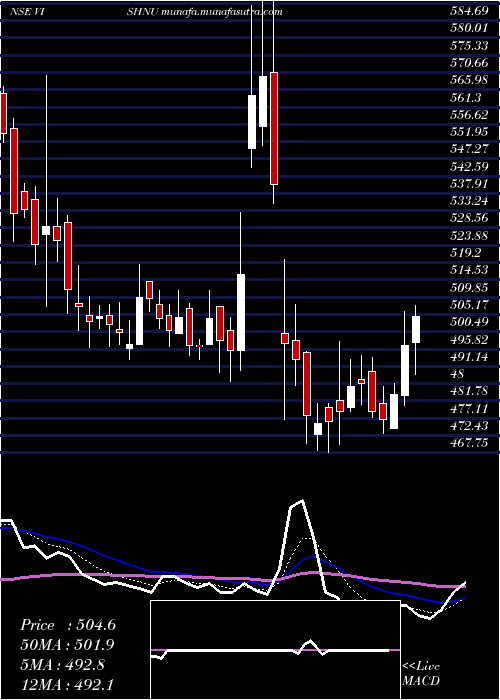Click the 509.85 price level label

point(469,288)
